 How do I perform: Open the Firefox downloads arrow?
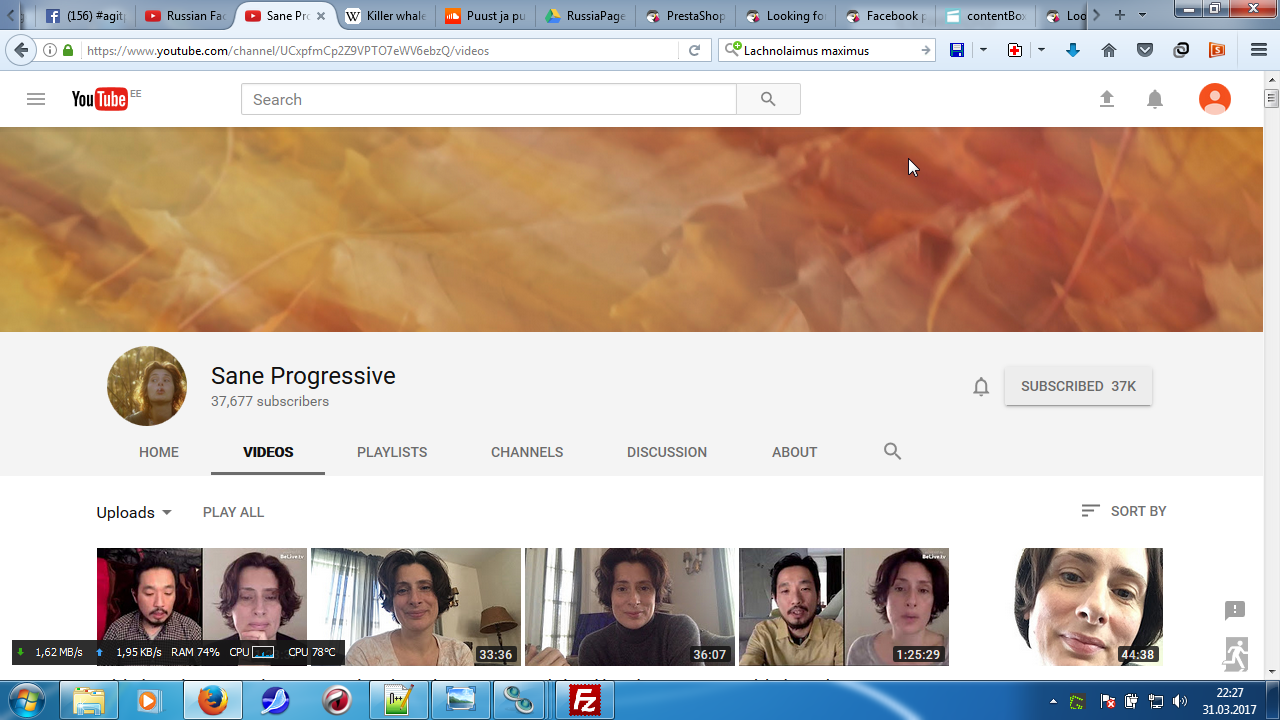pos(1073,50)
